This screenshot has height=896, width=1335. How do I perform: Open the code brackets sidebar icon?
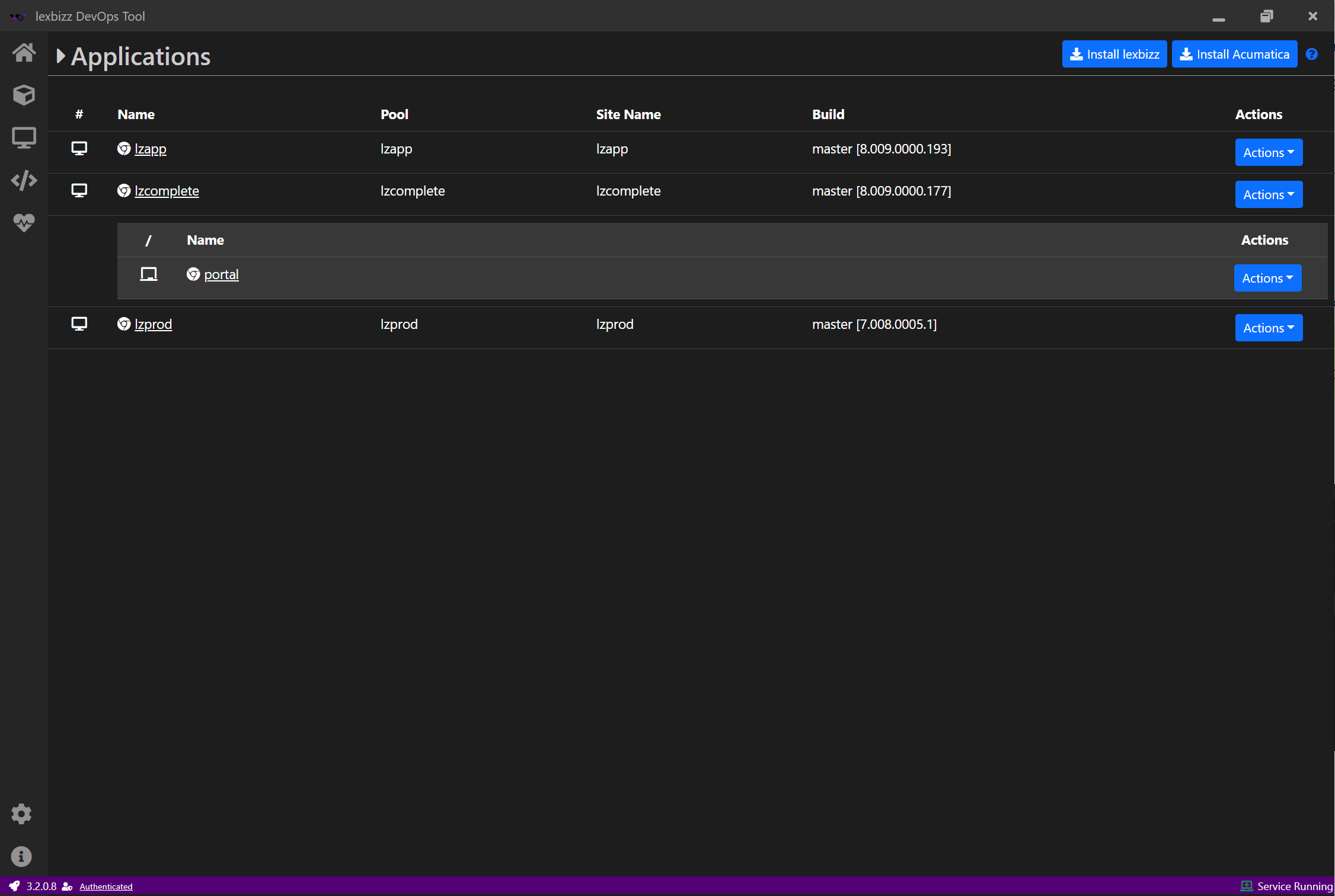pos(24,180)
